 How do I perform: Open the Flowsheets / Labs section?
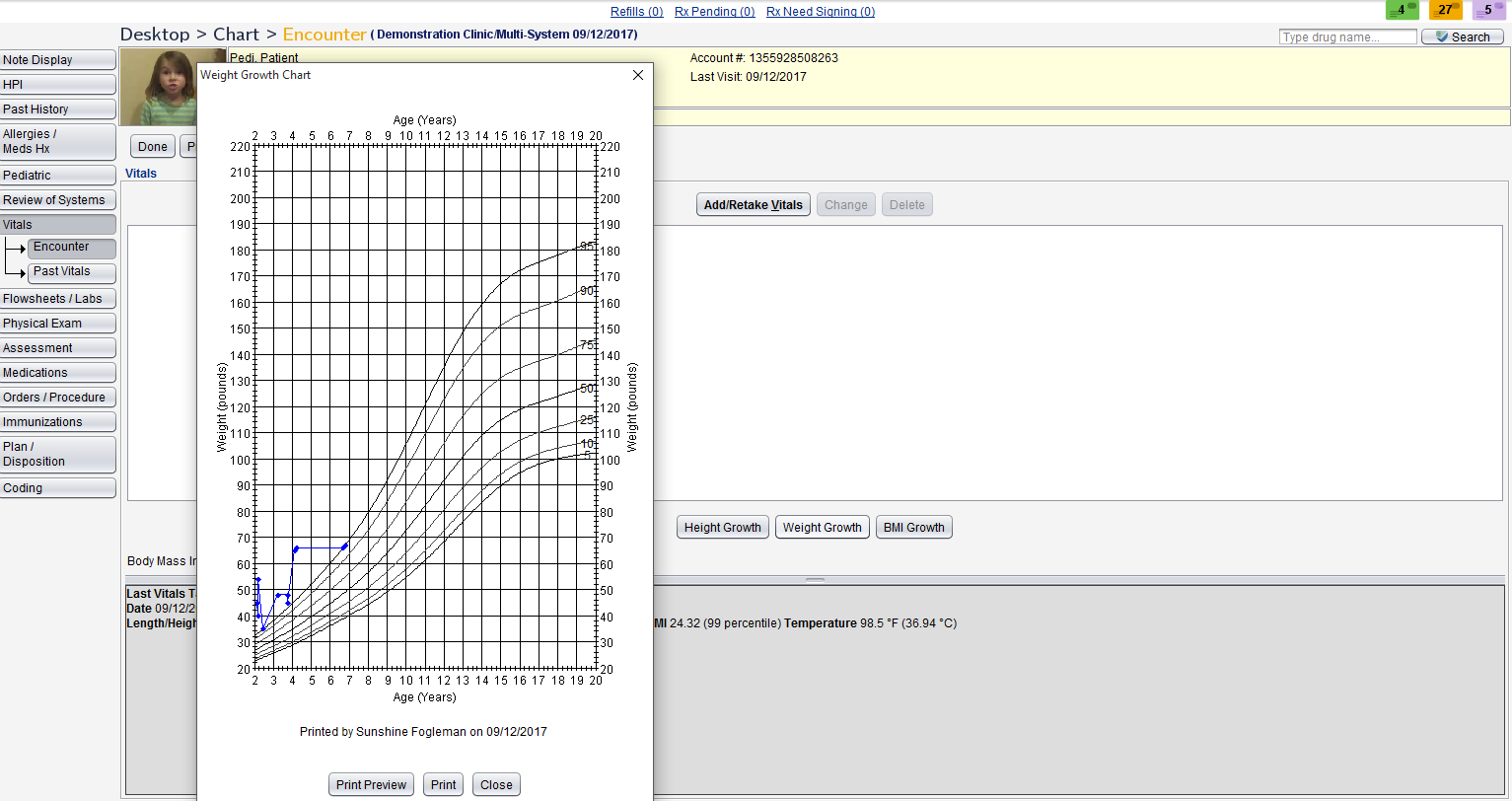(x=58, y=299)
